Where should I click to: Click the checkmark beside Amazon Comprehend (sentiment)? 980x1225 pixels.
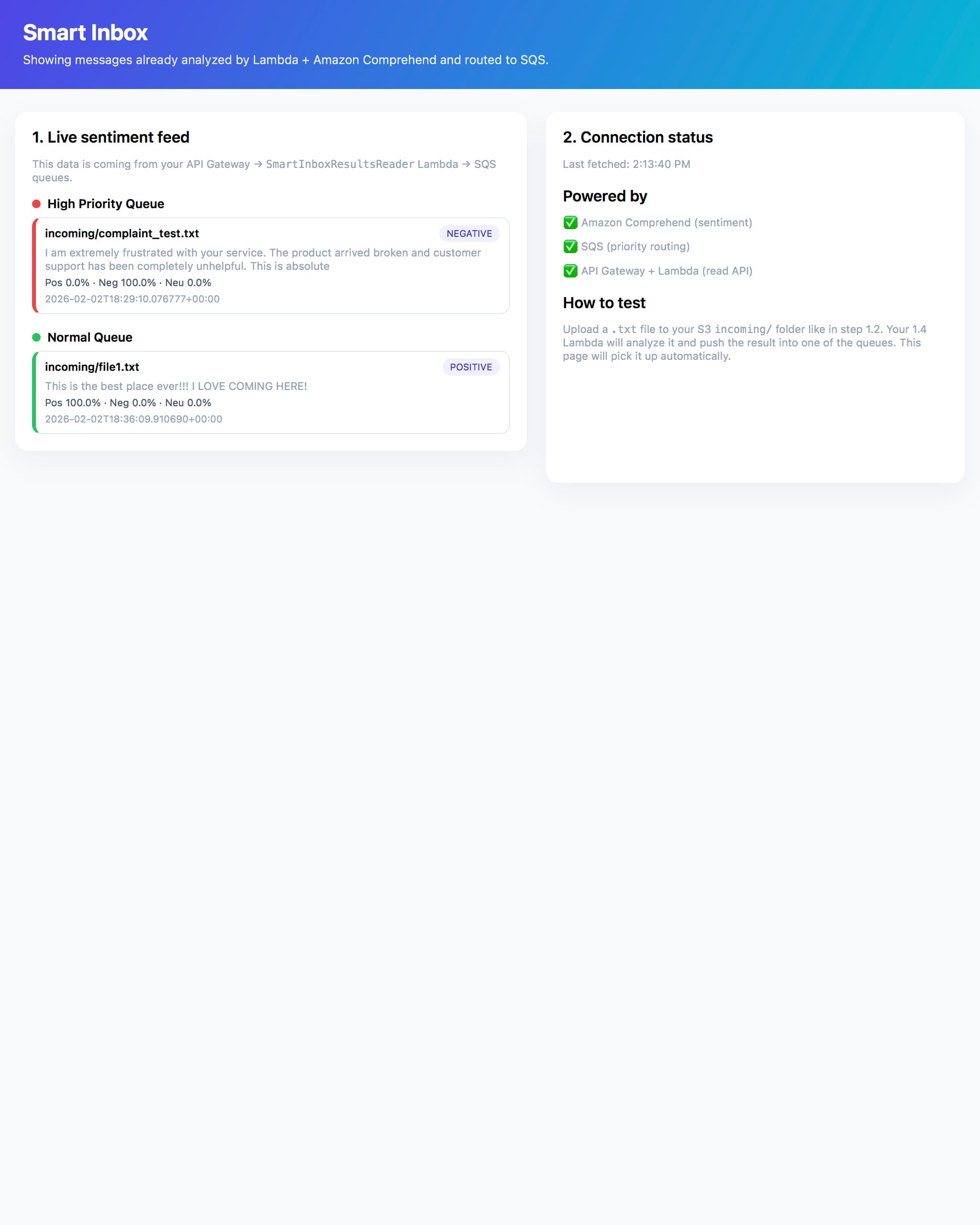570,223
